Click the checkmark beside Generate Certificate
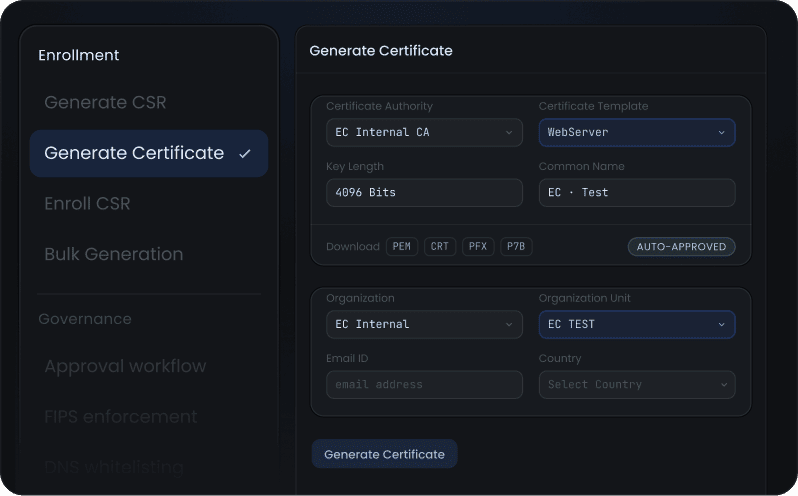The width and height of the screenshot is (798, 496). click(x=245, y=154)
